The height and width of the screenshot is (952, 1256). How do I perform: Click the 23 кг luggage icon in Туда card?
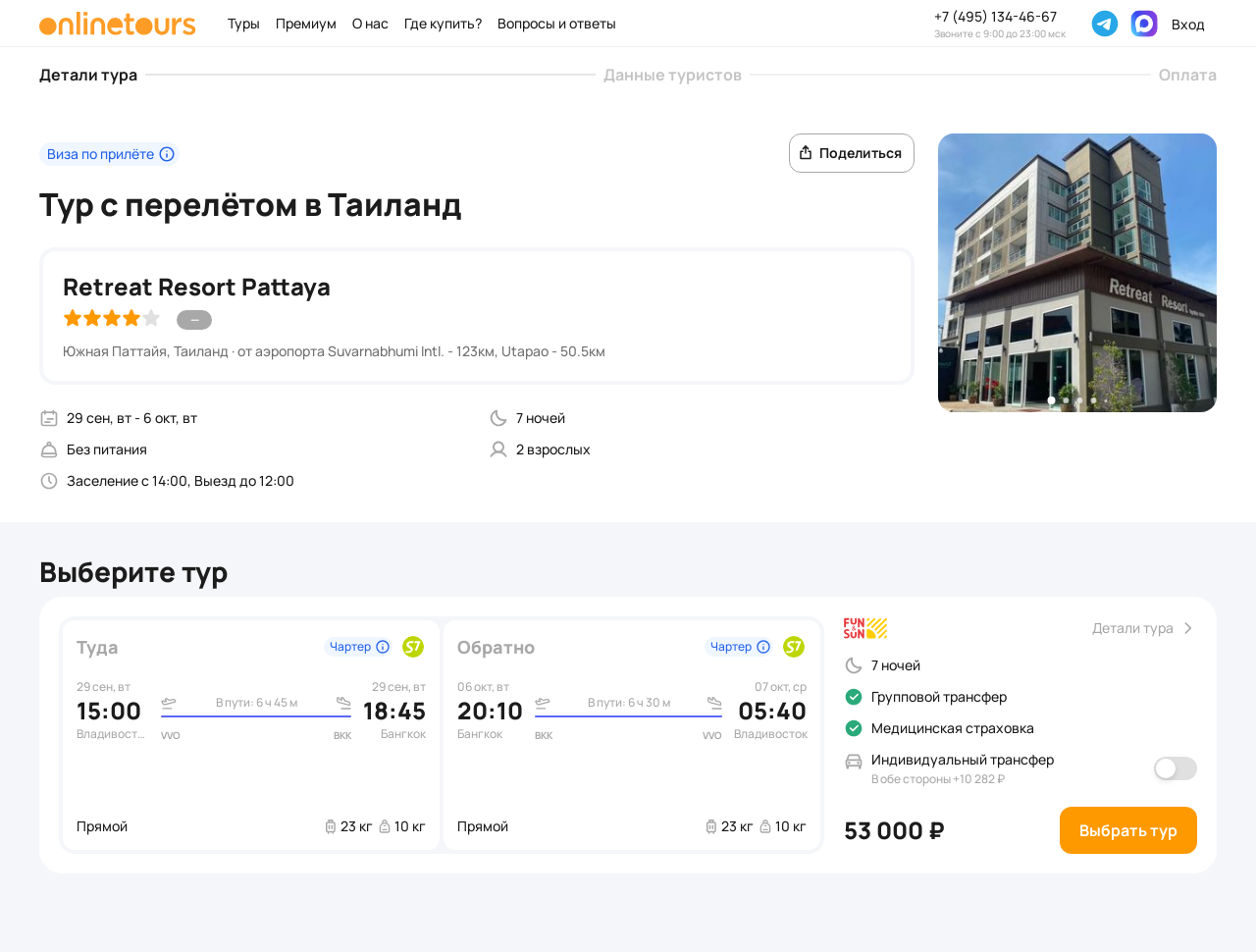tap(331, 826)
